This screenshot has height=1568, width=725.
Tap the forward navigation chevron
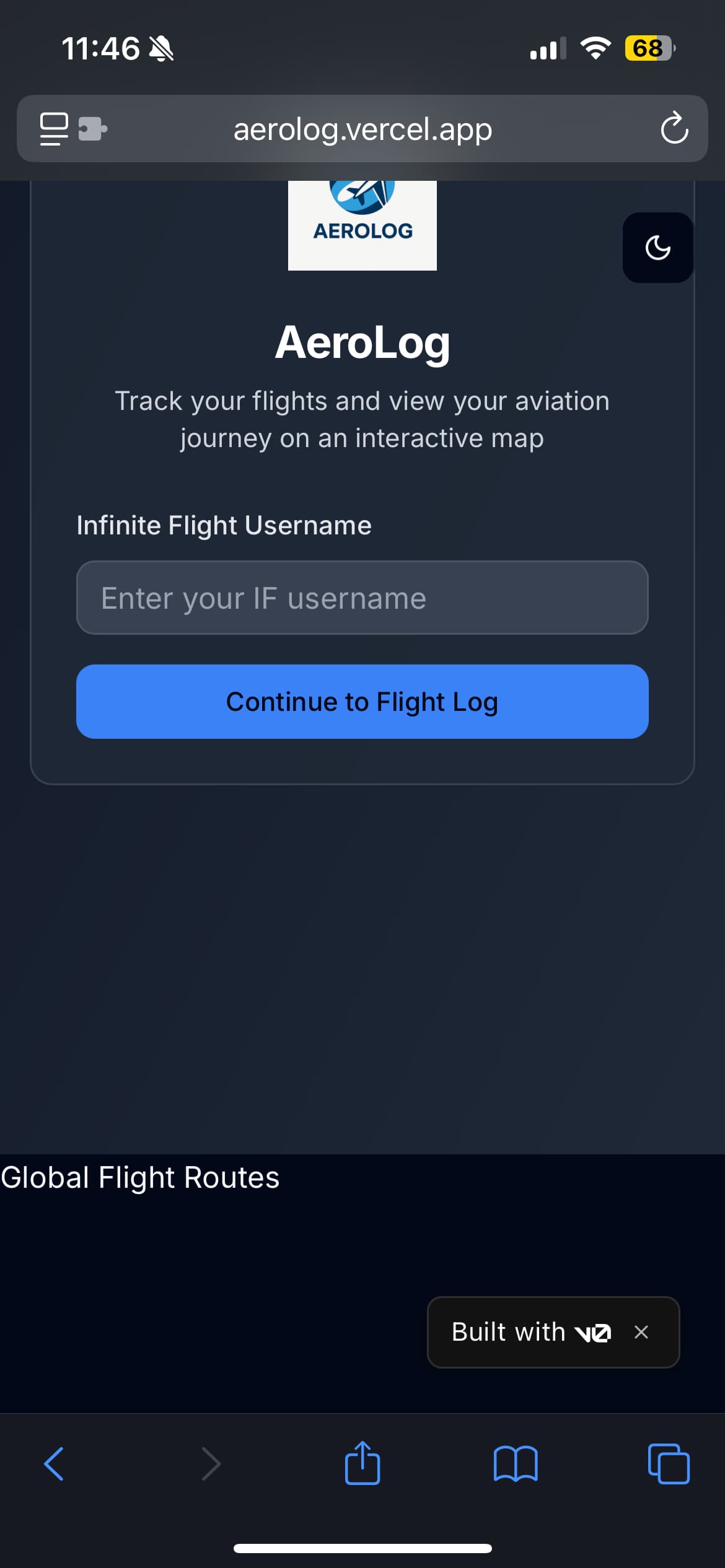(x=211, y=1464)
